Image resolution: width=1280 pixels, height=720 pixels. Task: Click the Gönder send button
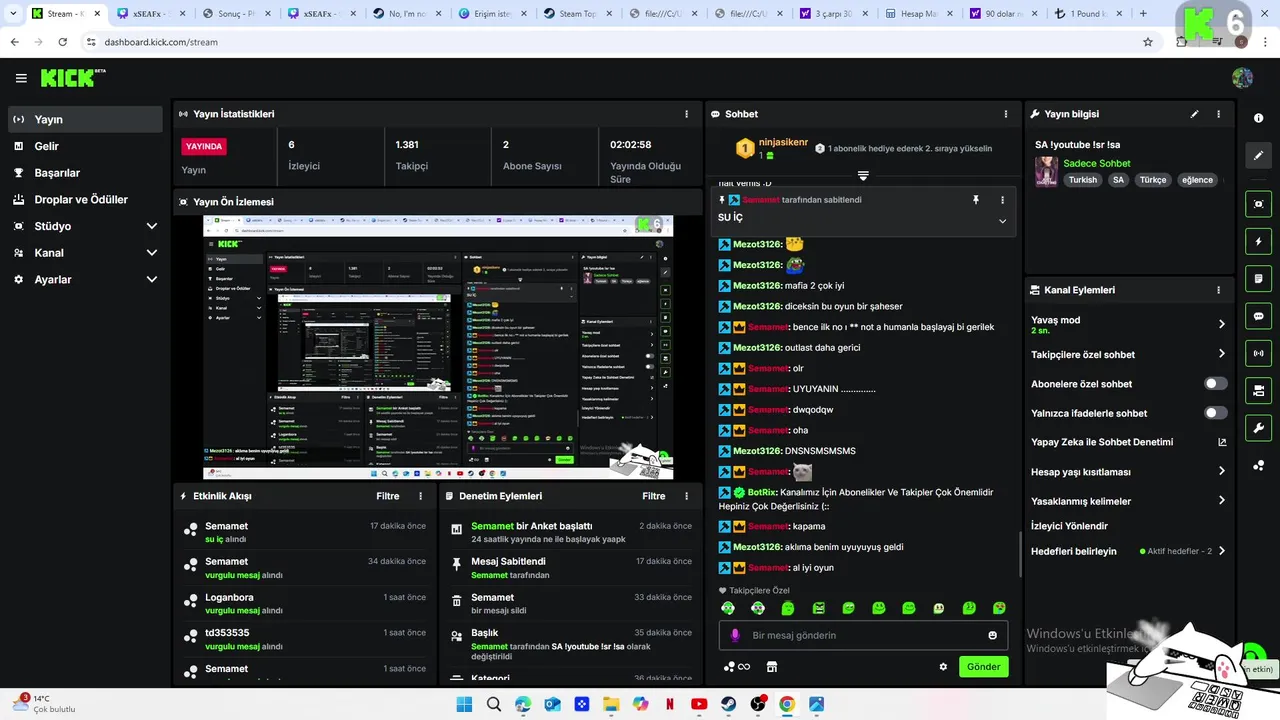(983, 667)
